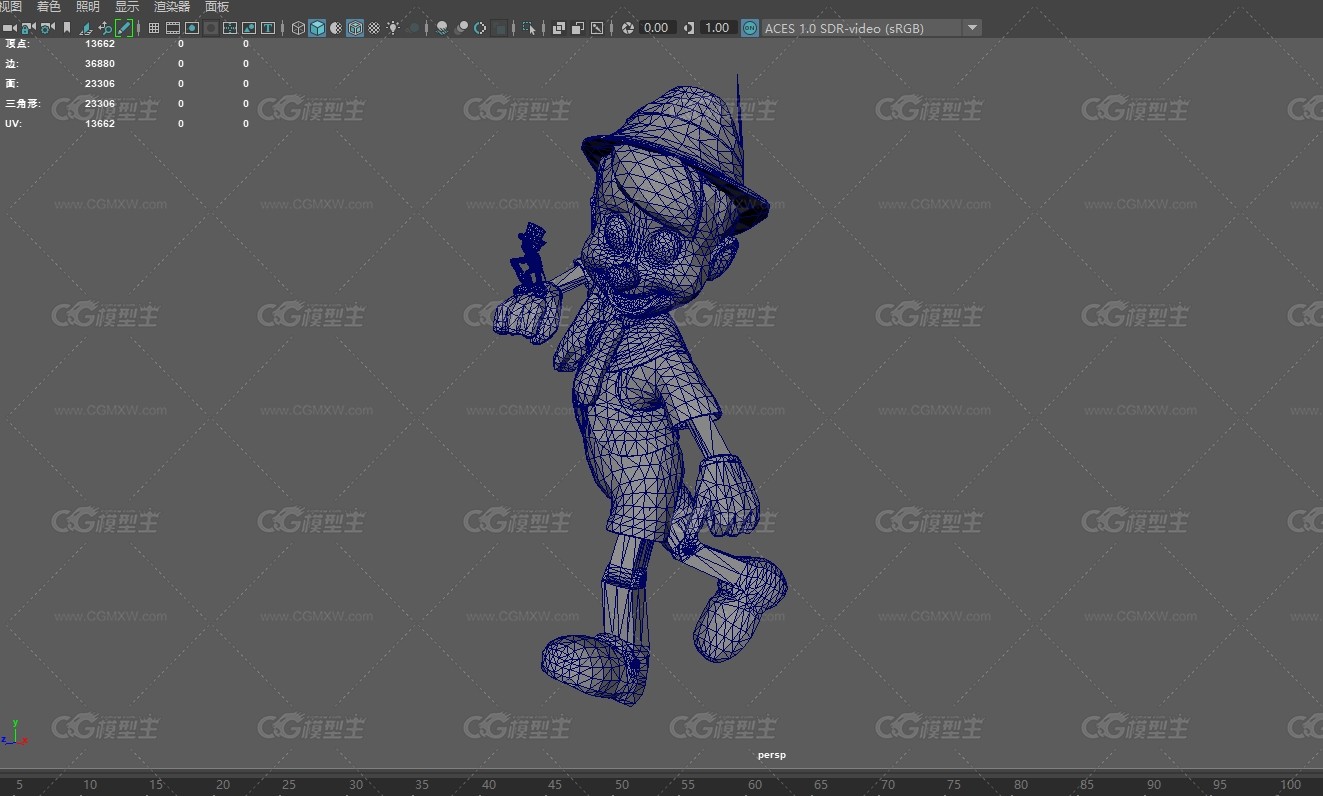
Task: Click the 面 count value 23306
Action: coord(100,84)
